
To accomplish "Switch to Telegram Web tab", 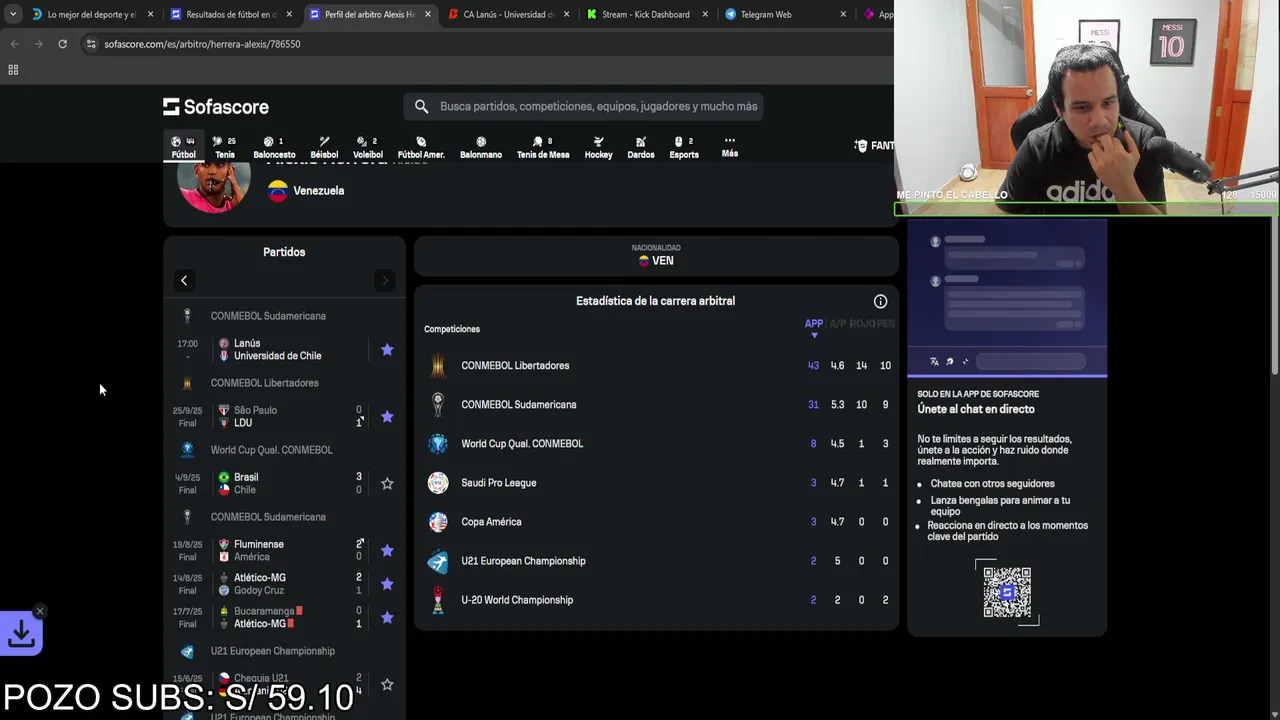I will [x=779, y=14].
